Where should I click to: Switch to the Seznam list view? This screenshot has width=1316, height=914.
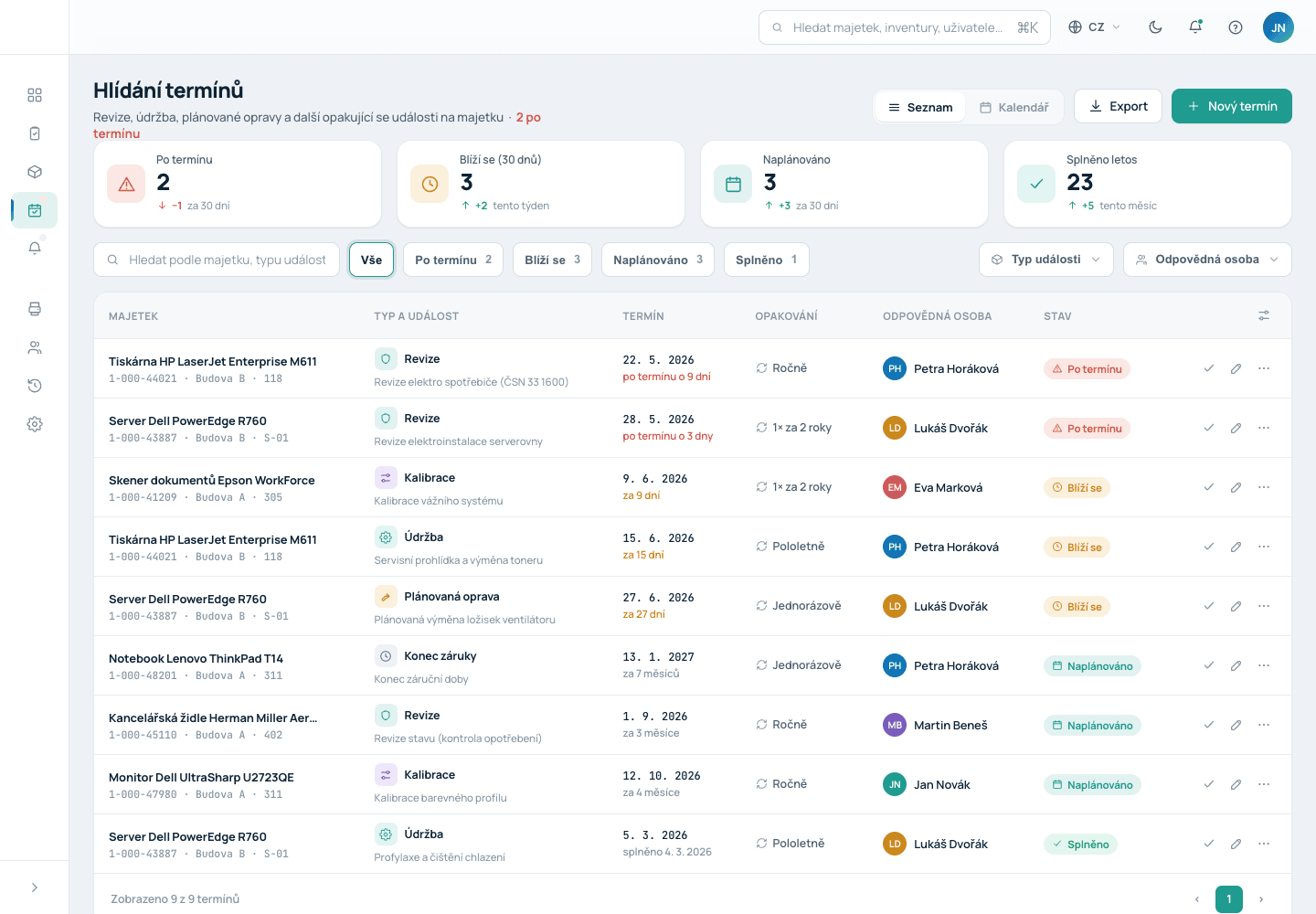(920, 107)
